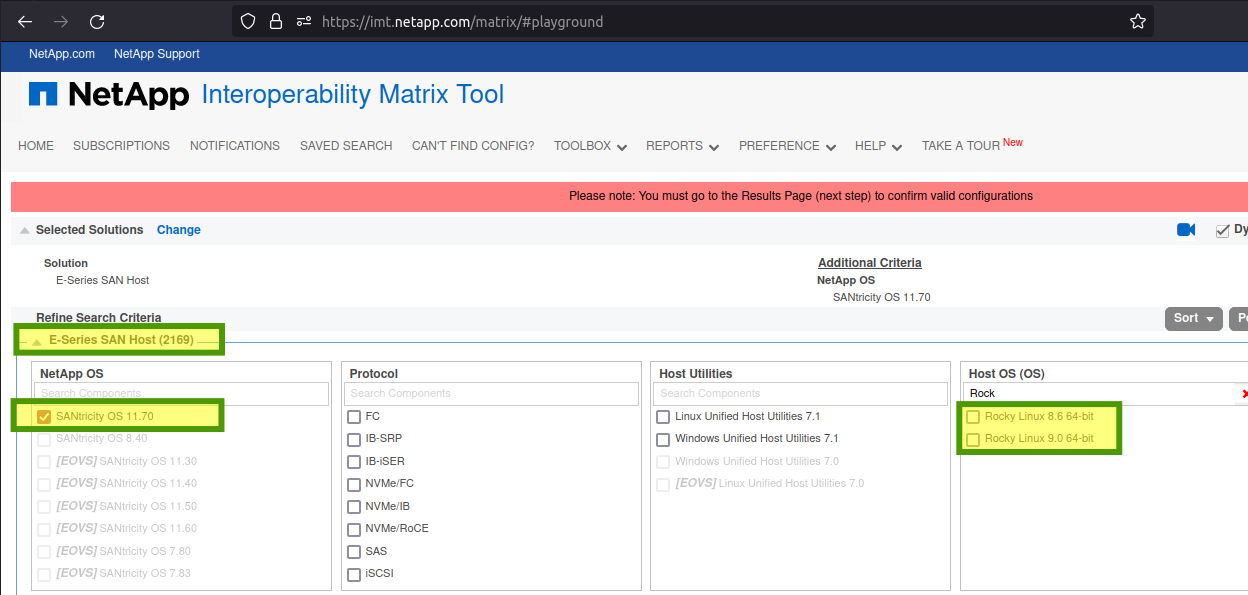Open the NetApp Support link
Viewport: 1248px width, 595px height.
click(157, 54)
